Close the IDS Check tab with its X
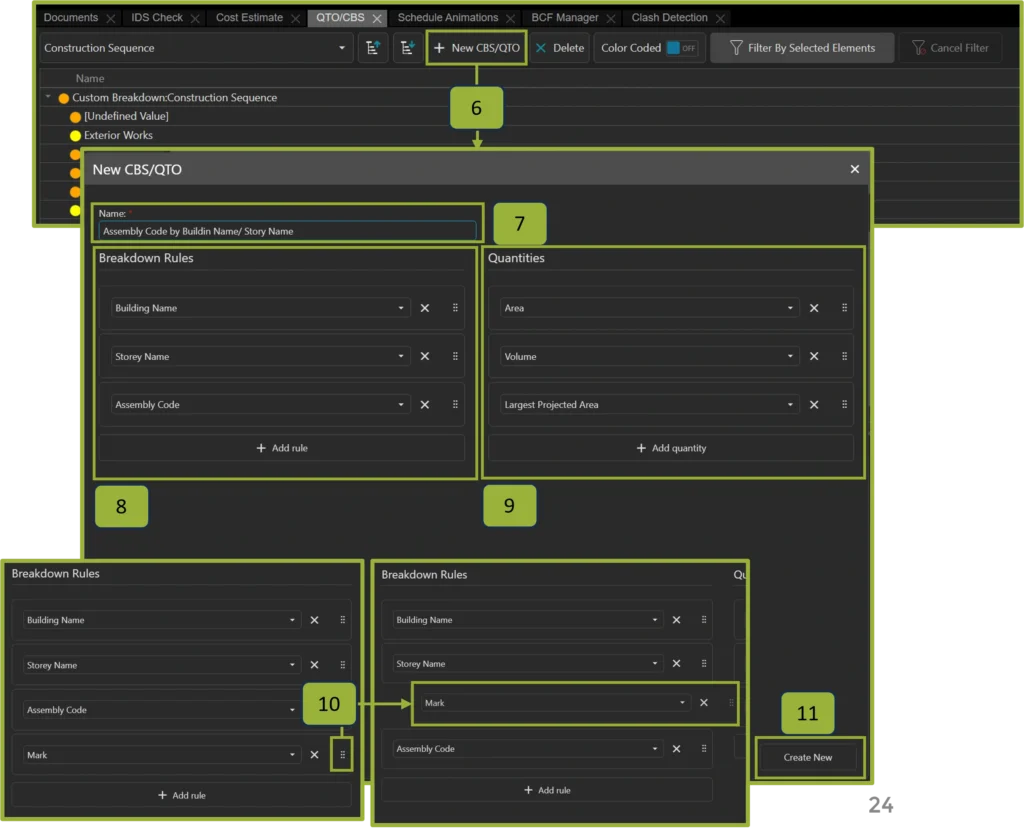The height and width of the screenshot is (832, 1024). tap(195, 18)
